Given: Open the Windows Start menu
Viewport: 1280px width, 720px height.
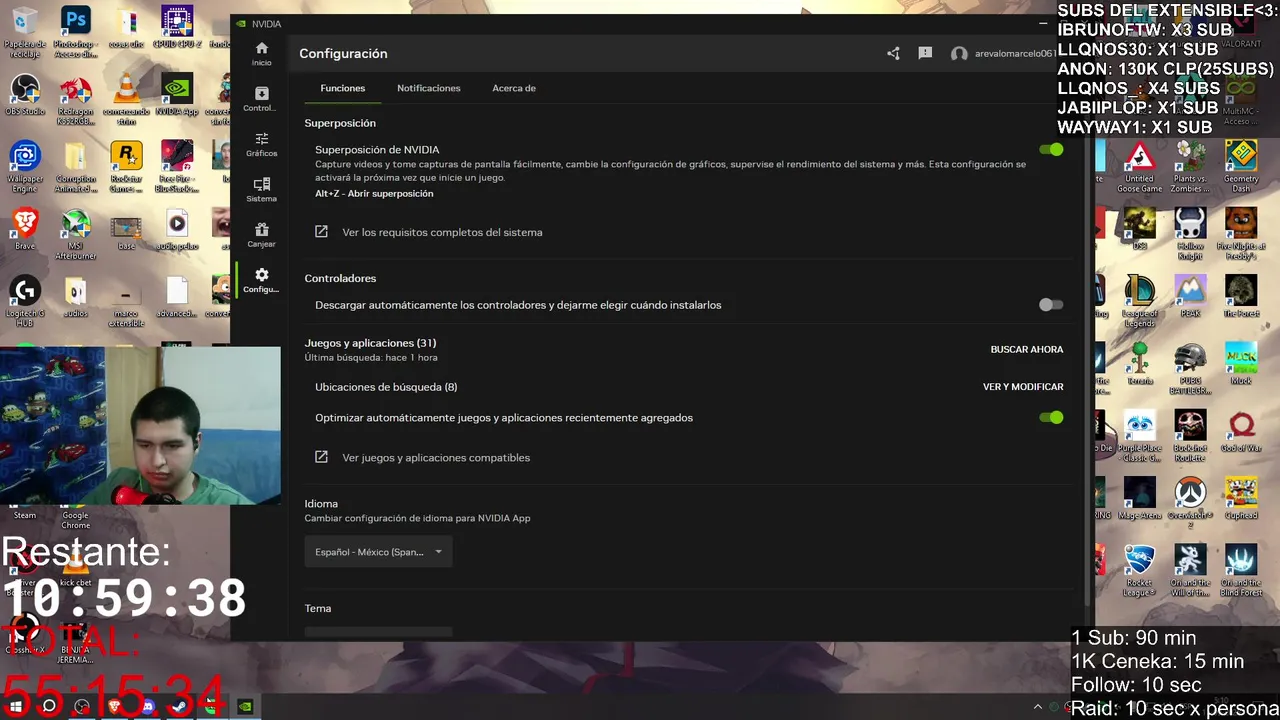Looking at the screenshot, I should click(16, 706).
